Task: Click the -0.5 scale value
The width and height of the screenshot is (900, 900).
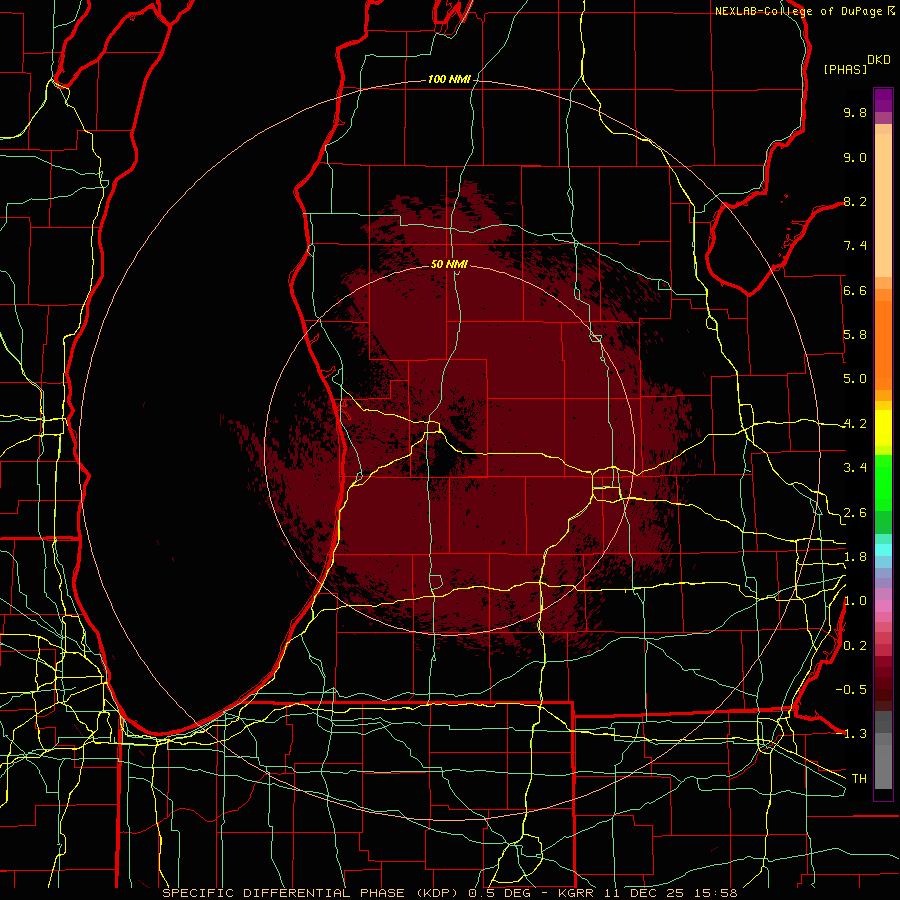Action: [x=851, y=690]
